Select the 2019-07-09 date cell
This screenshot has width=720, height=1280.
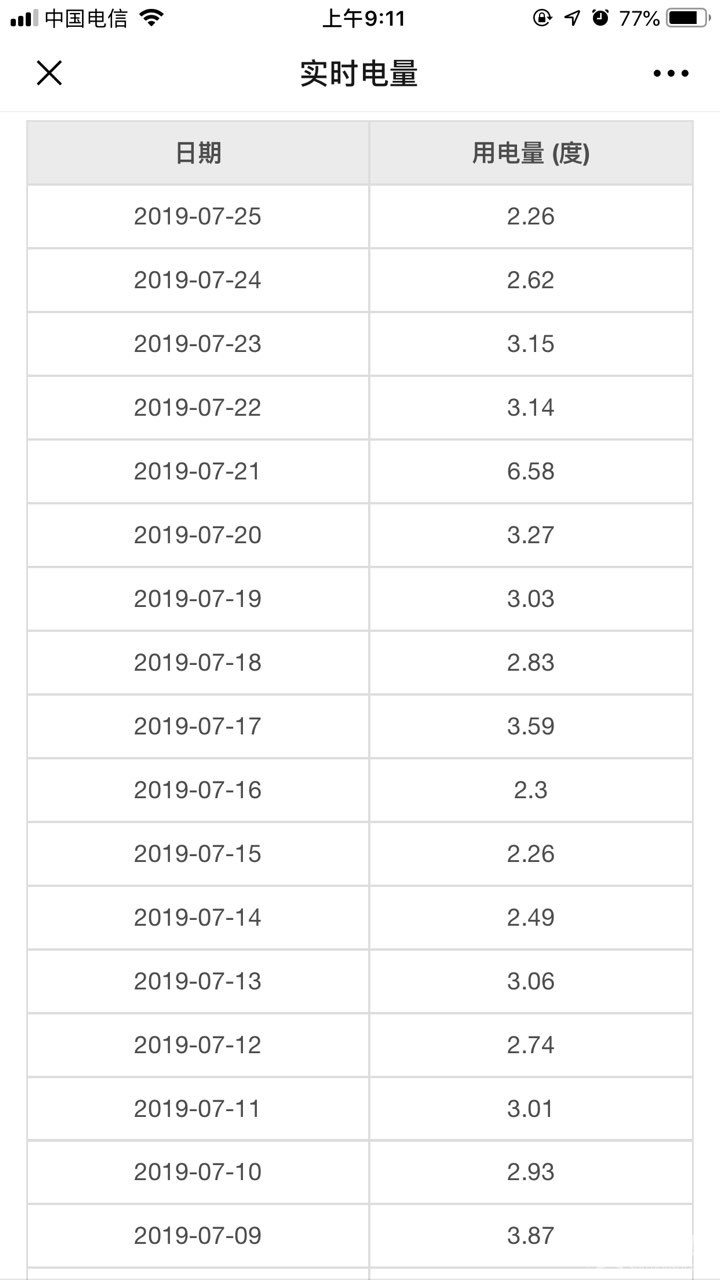click(x=198, y=1235)
